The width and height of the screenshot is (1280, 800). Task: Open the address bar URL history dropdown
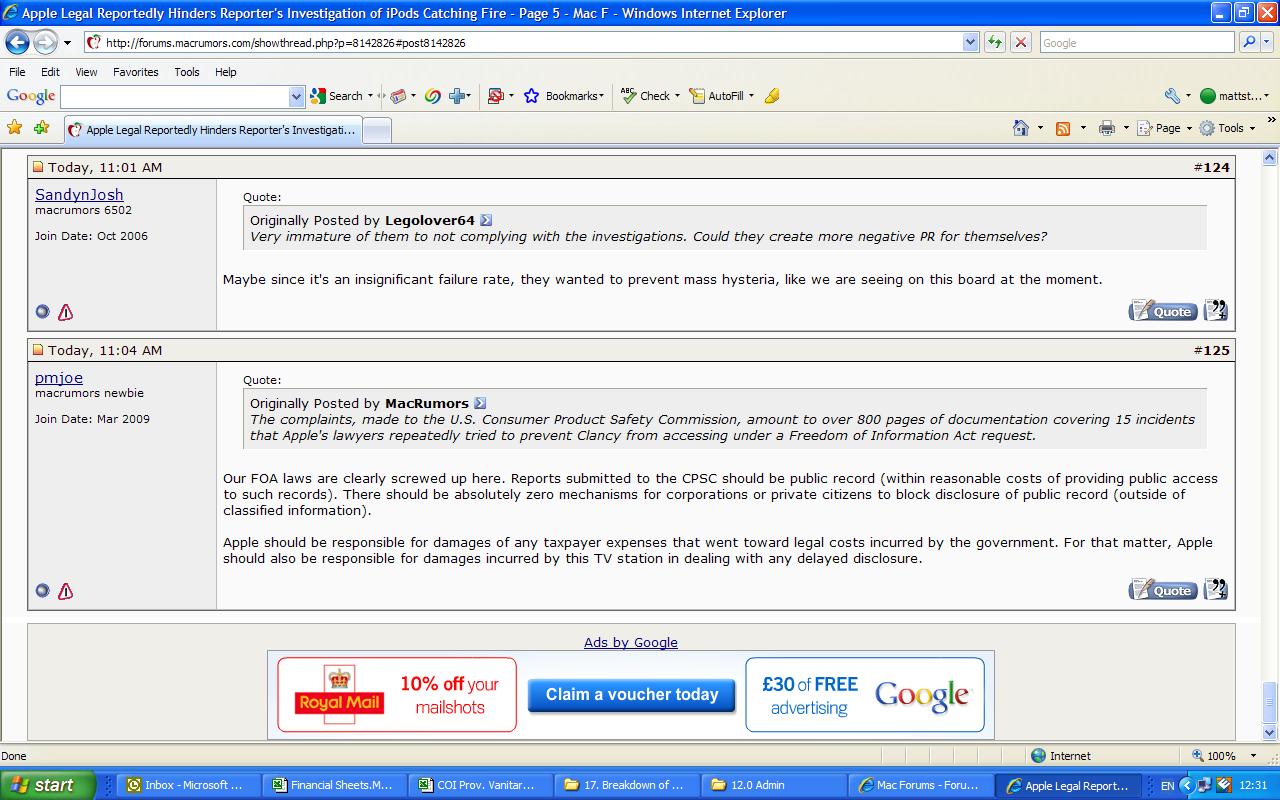pyautogui.click(x=970, y=42)
